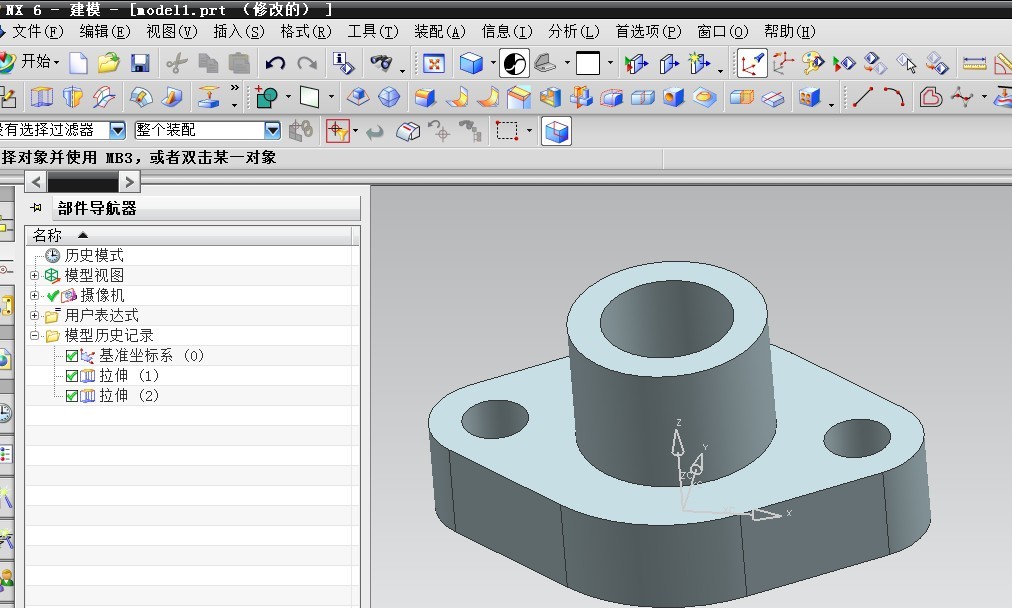The height and width of the screenshot is (608, 1012).
Task: Toggle the yin-yang see-through display button
Action: pyautogui.click(x=514, y=63)
